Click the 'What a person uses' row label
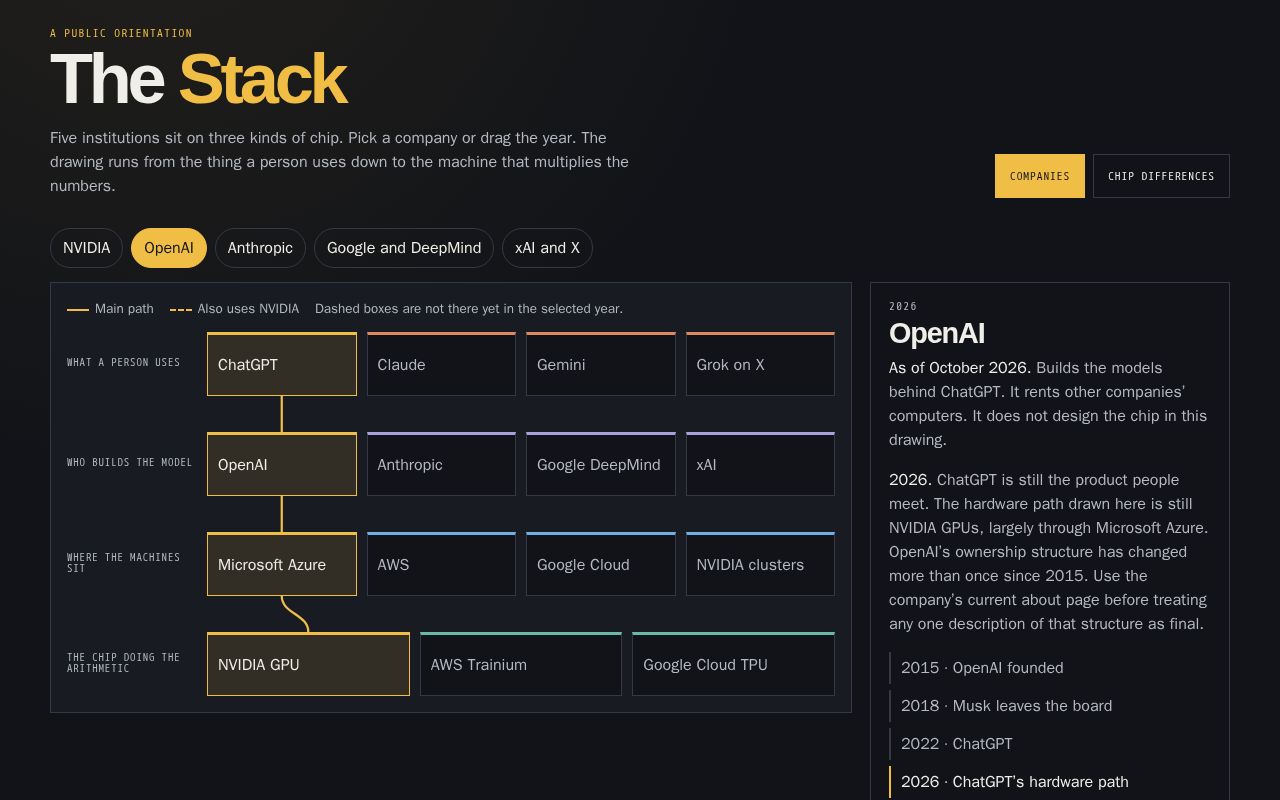 124,362
